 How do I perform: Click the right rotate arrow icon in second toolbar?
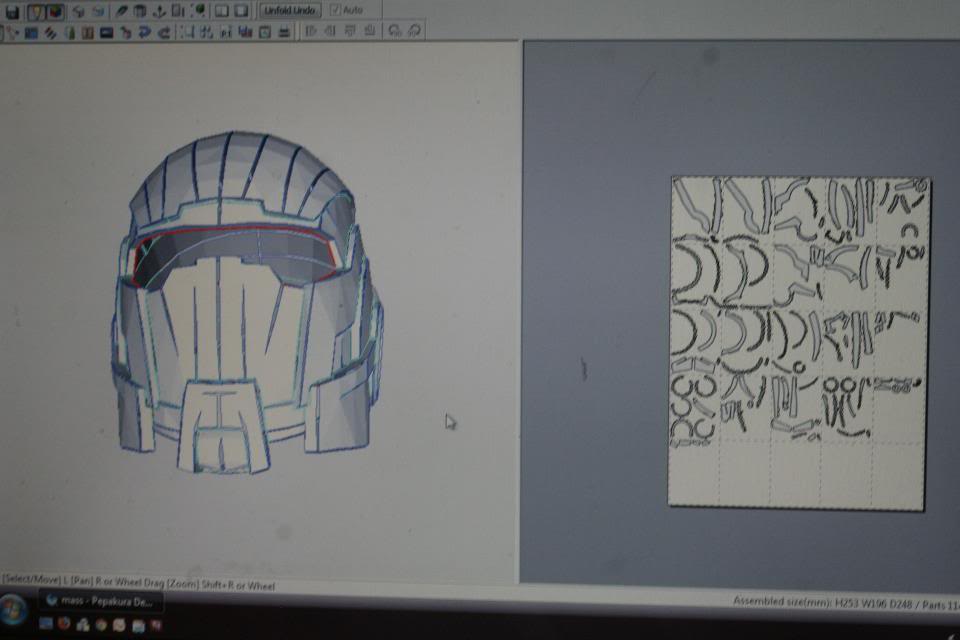[413, 31]
